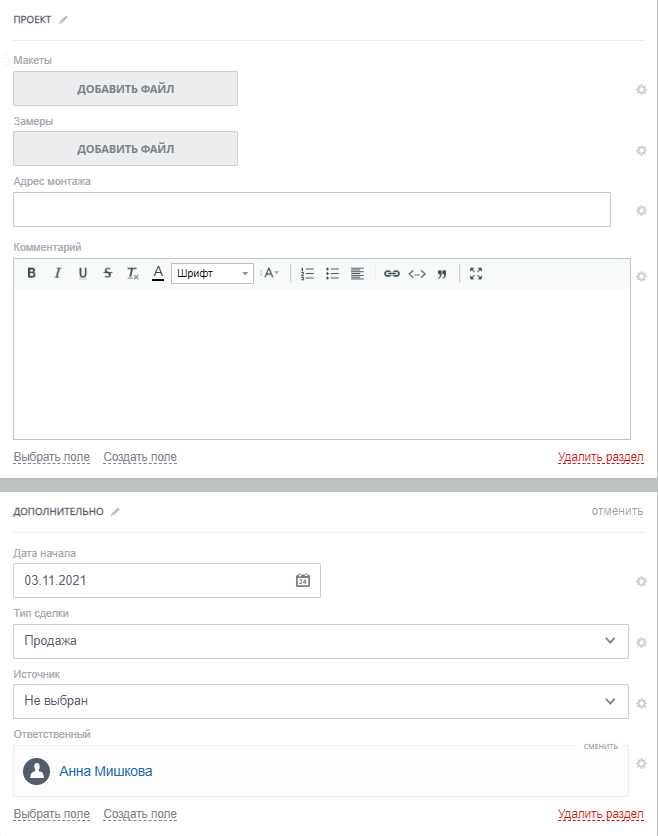
Task: Open the calendar picker for Дата начала
Action: [x=303, y=581]
